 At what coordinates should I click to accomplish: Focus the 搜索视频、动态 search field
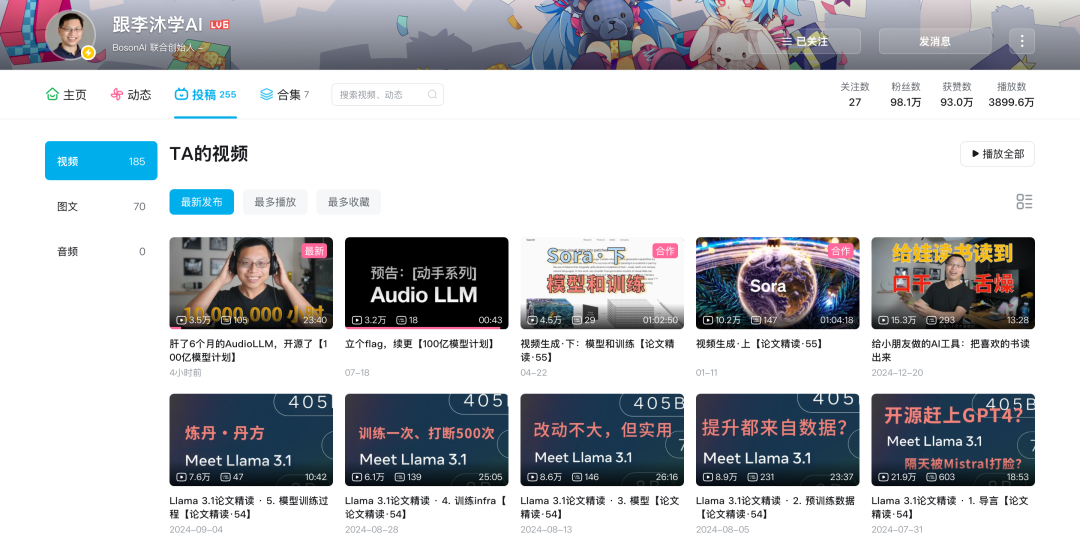[x=387, y=94]
